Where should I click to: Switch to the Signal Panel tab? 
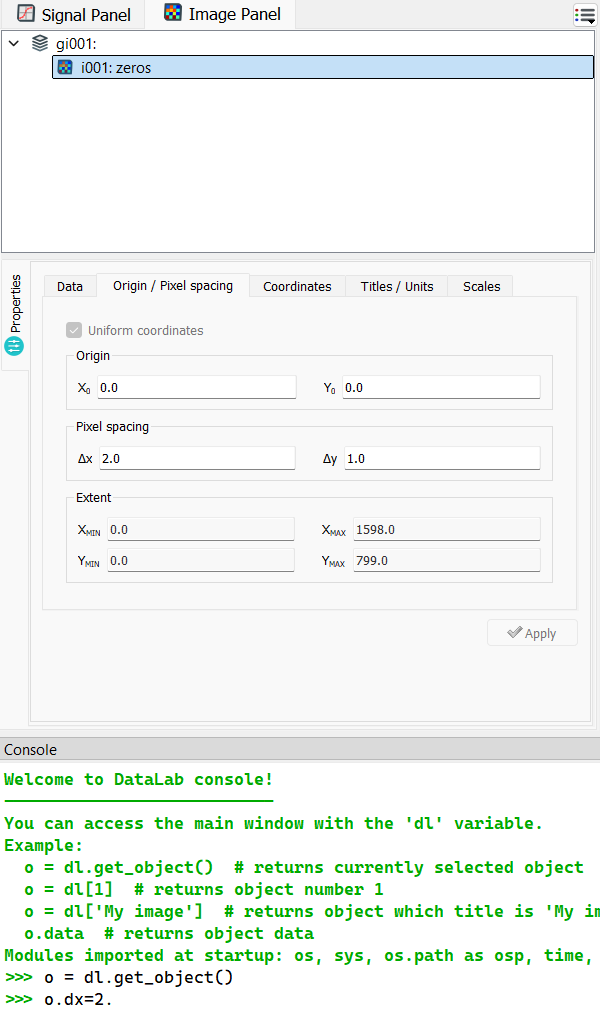[x=73, y=14]
